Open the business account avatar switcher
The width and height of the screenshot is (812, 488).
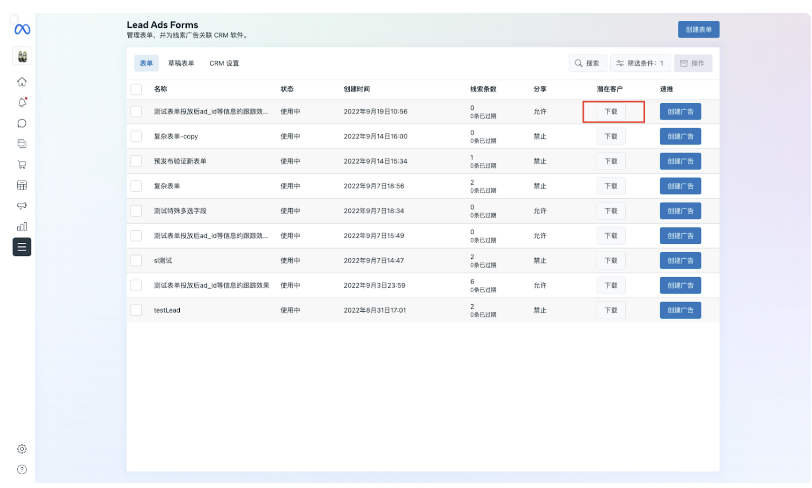tap(22, 55)
